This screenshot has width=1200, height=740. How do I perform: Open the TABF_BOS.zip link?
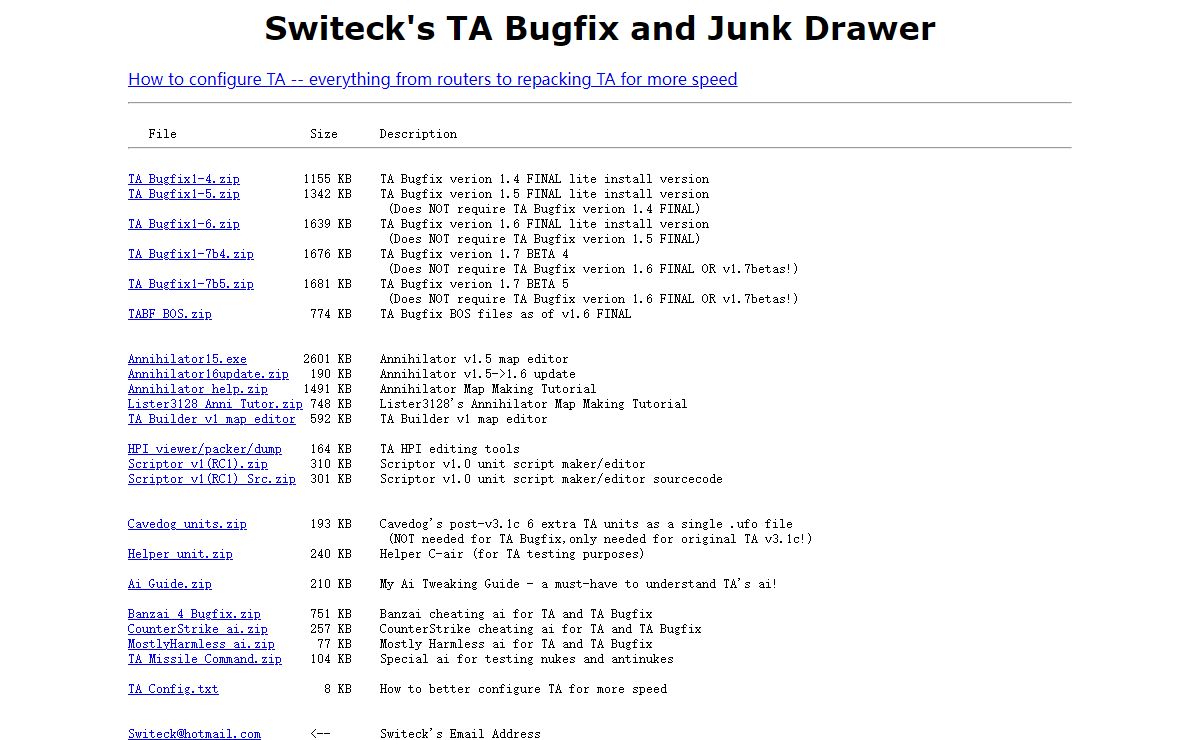pos(170,314)
